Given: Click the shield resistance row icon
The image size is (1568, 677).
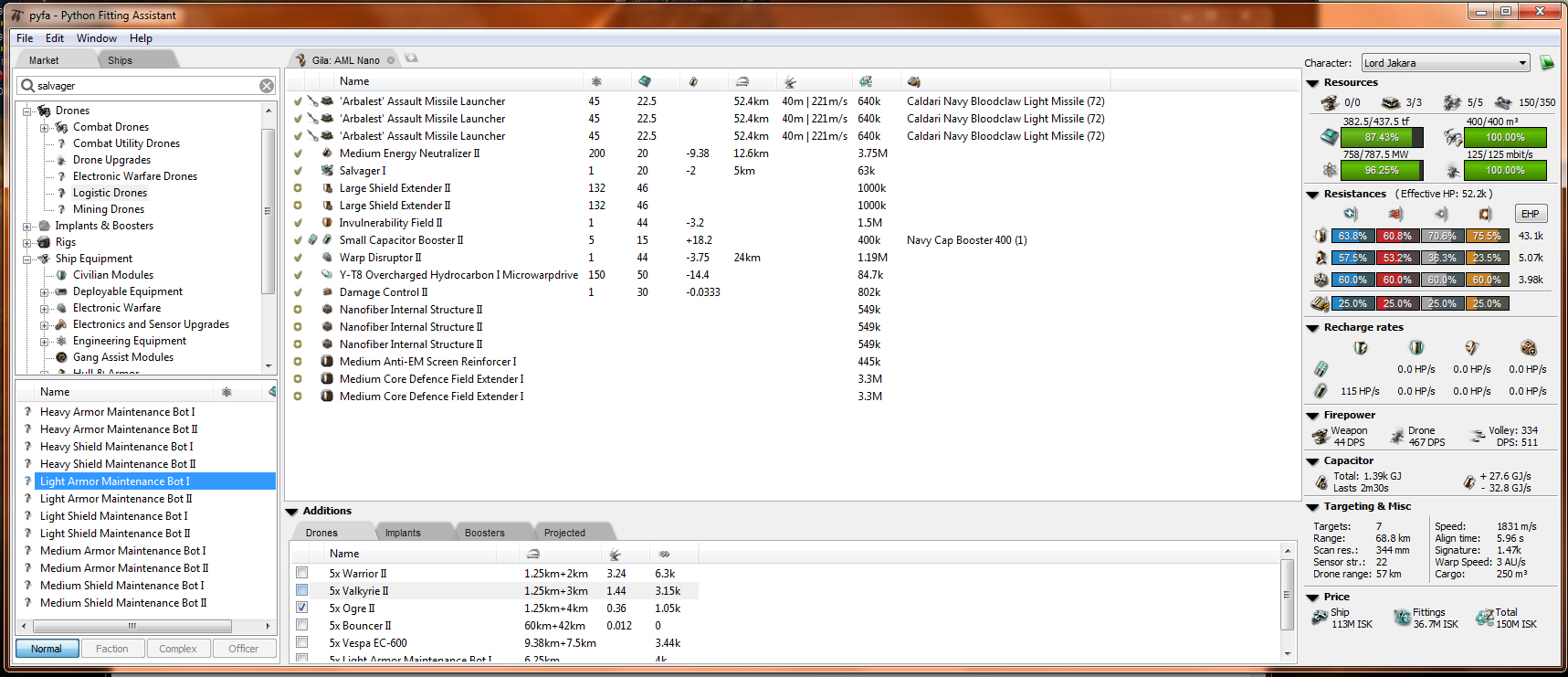Looking at the screenshot, I should tap(1321, 236).
